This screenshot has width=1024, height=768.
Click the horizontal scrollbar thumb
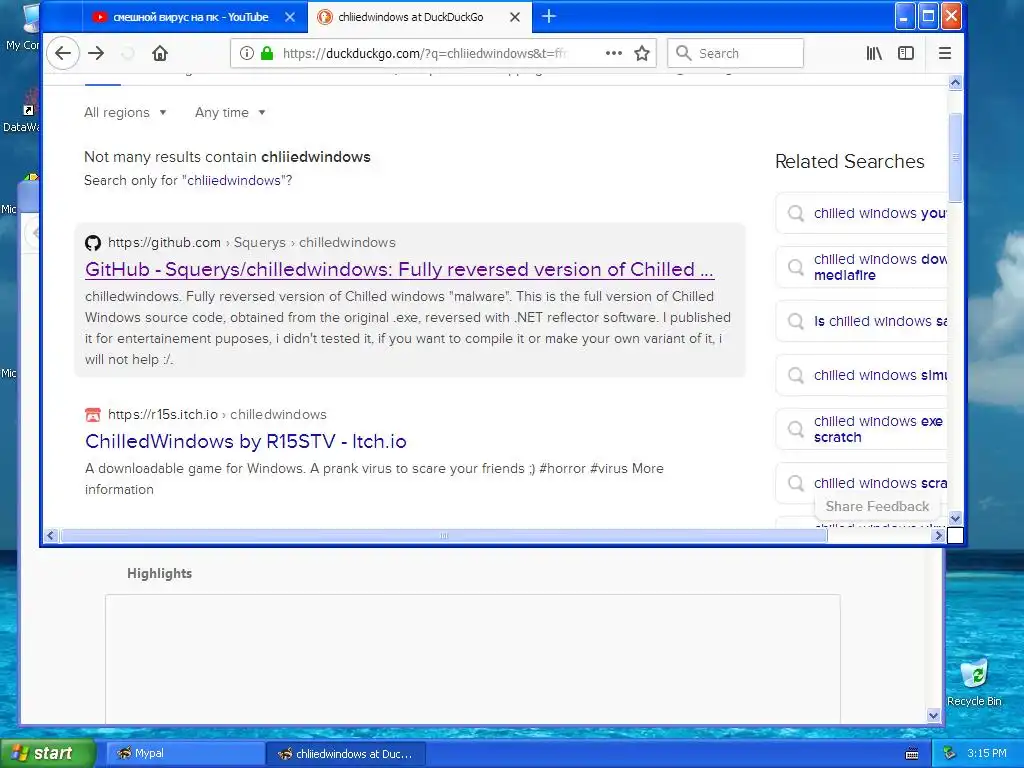click(443, 536)
